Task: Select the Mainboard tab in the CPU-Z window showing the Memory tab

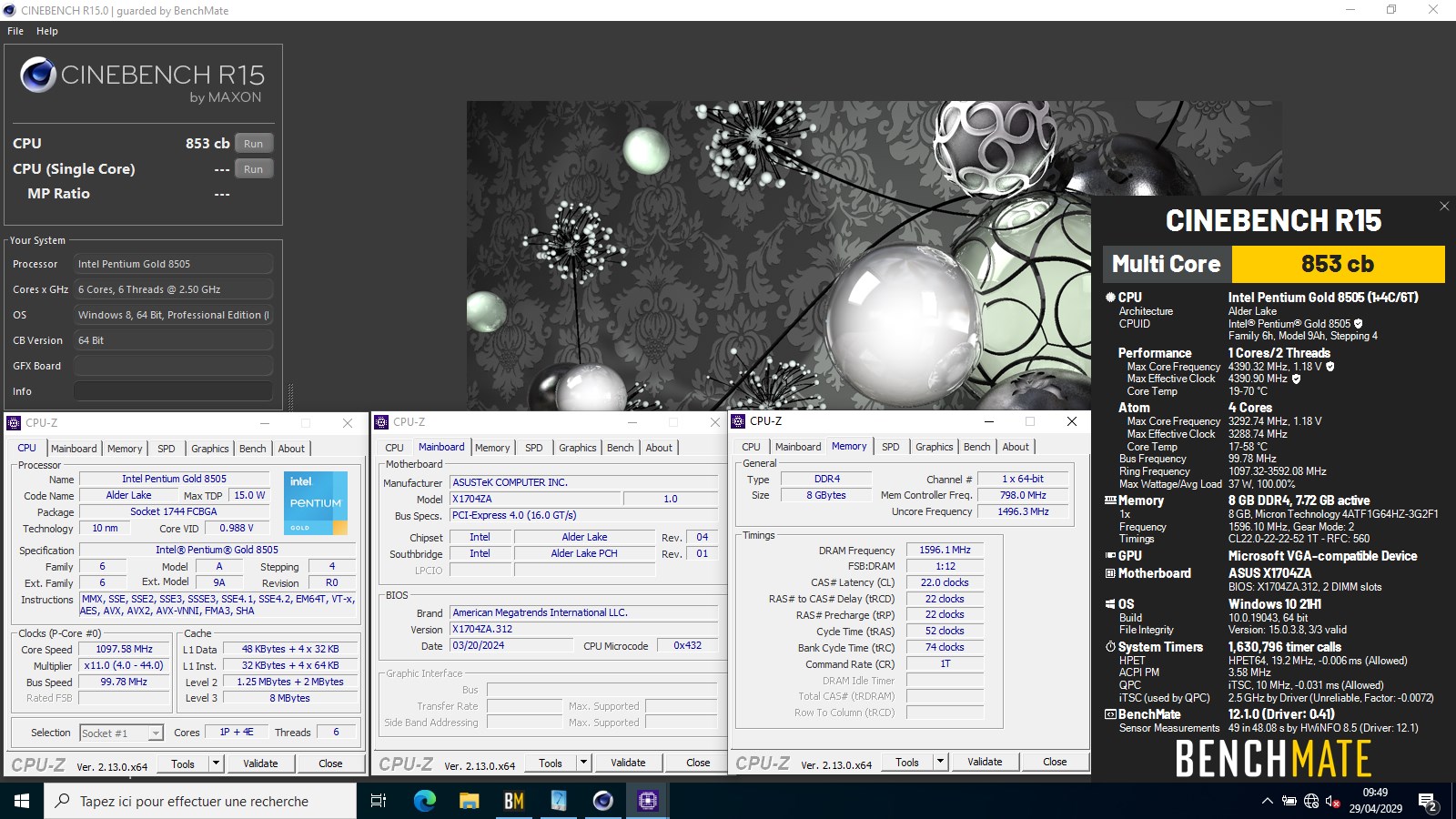Action: (x=798, y=447)
